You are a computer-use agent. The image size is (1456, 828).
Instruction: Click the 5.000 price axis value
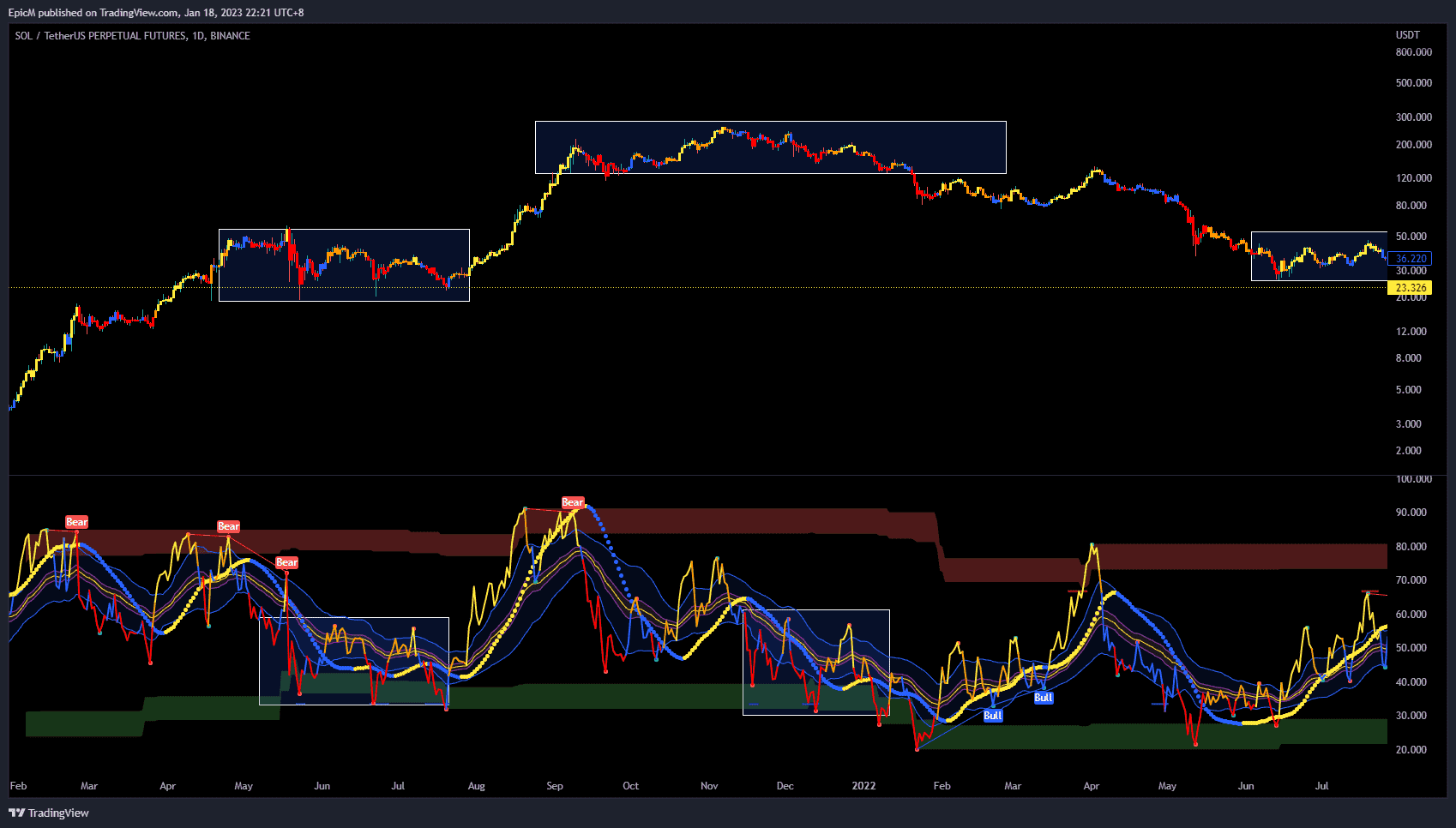(1409, 390)
